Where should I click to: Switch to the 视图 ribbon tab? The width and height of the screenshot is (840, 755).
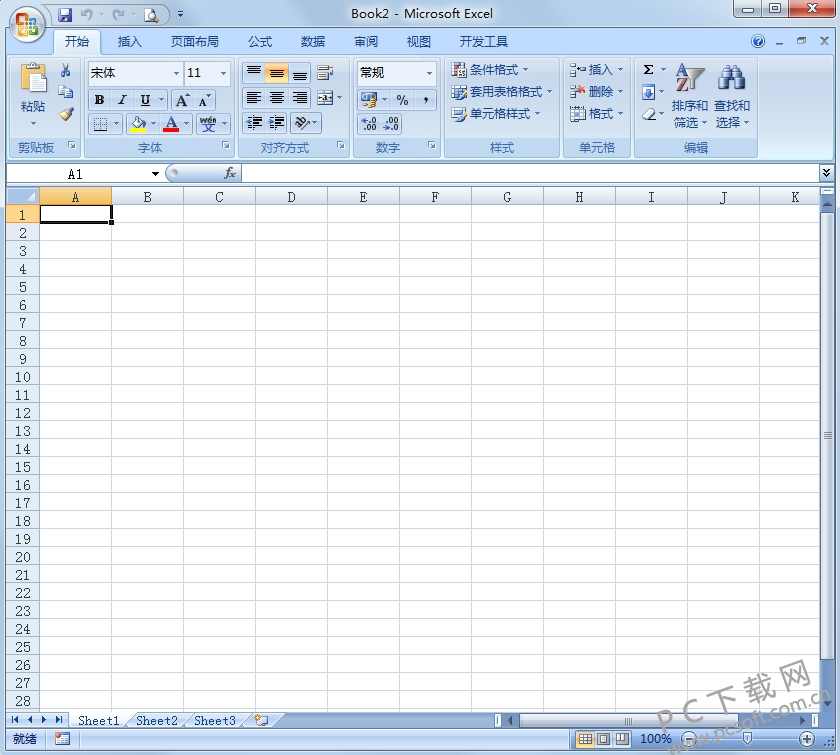[x=418, y=42]
